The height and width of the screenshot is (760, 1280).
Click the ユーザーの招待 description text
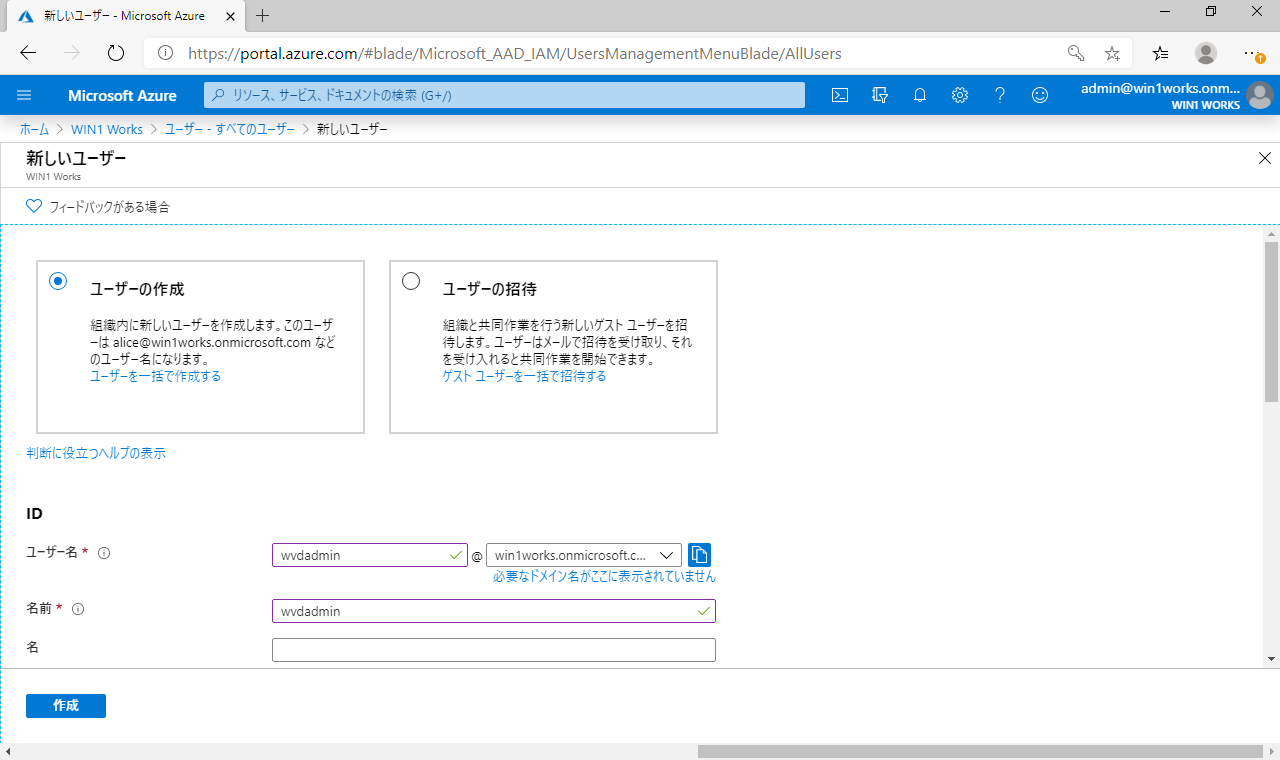point(567,342)
